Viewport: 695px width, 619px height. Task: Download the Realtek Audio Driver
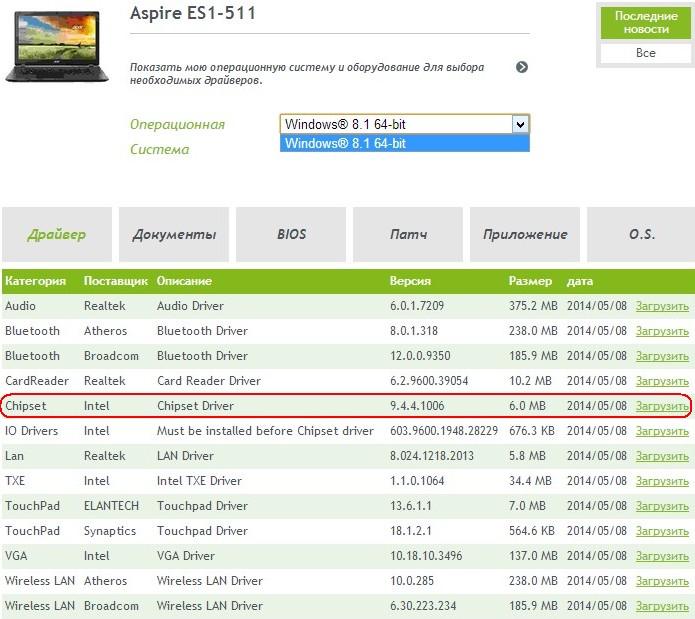tap(662, 306)
